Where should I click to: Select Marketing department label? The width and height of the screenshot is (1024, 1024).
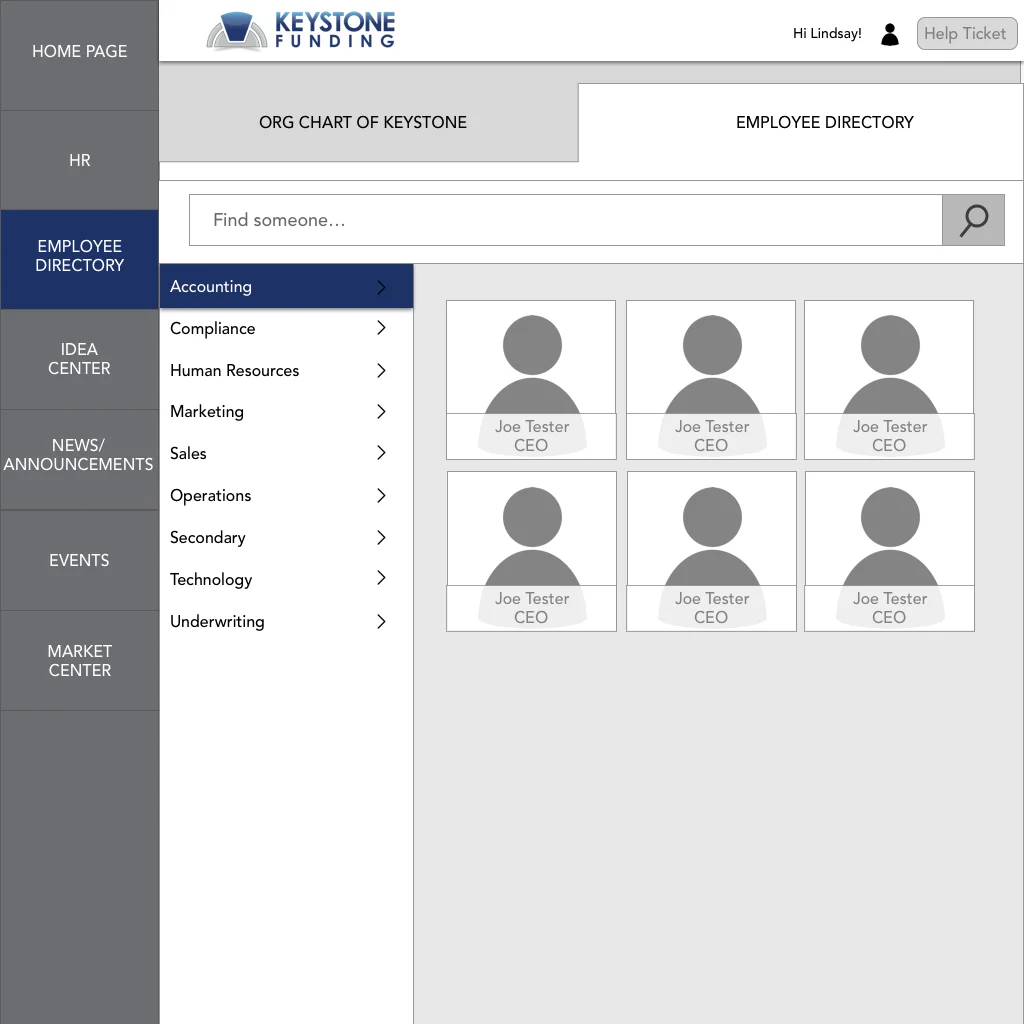coord(207,412)
